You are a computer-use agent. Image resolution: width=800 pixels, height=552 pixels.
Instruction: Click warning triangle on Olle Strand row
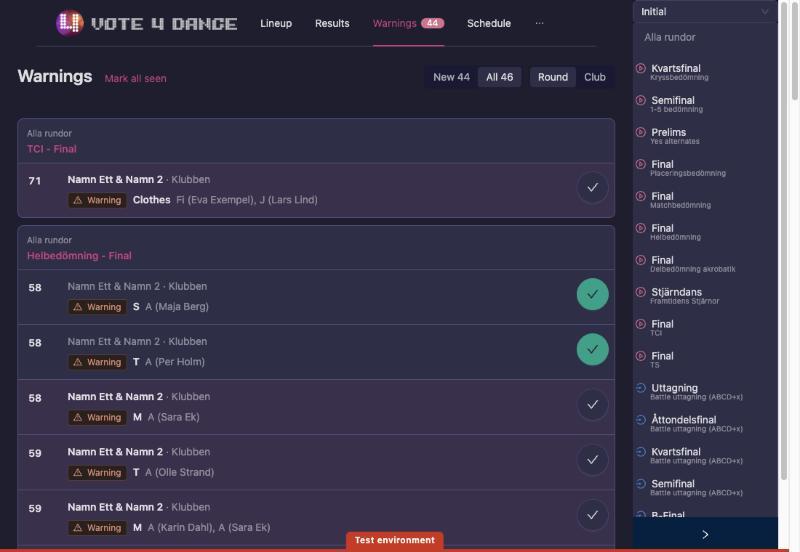coord(78,472)
